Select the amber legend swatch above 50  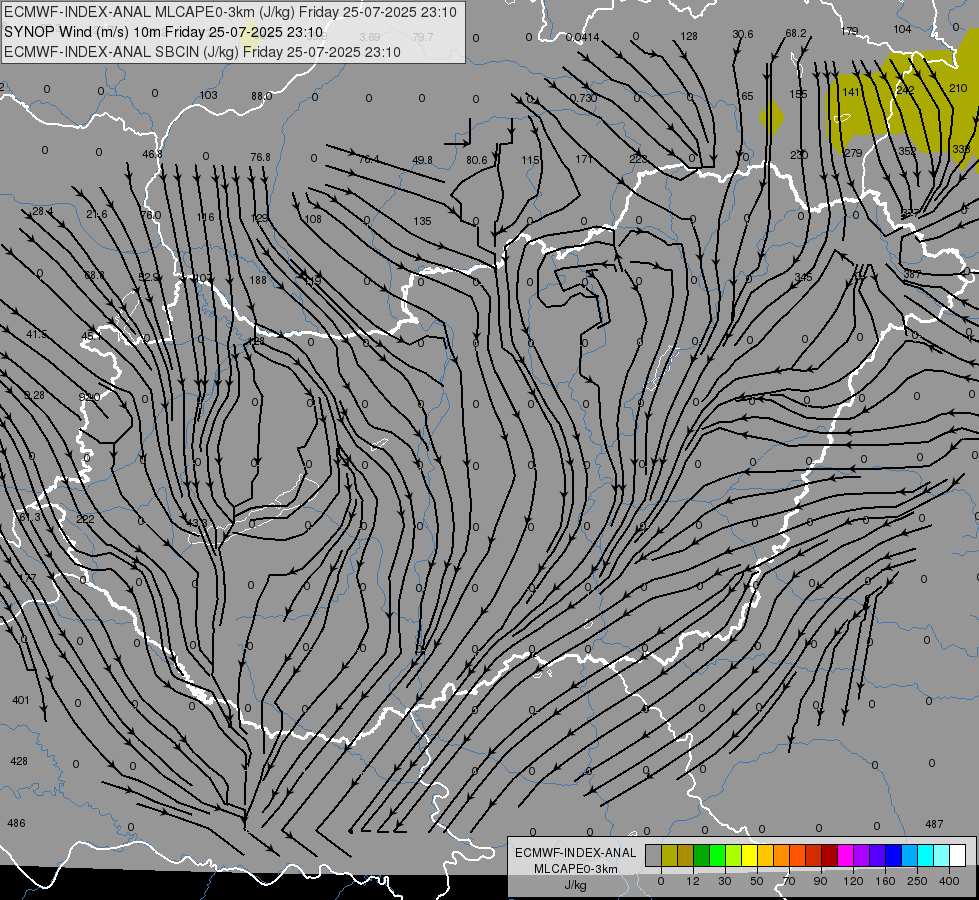pos(765,856)
